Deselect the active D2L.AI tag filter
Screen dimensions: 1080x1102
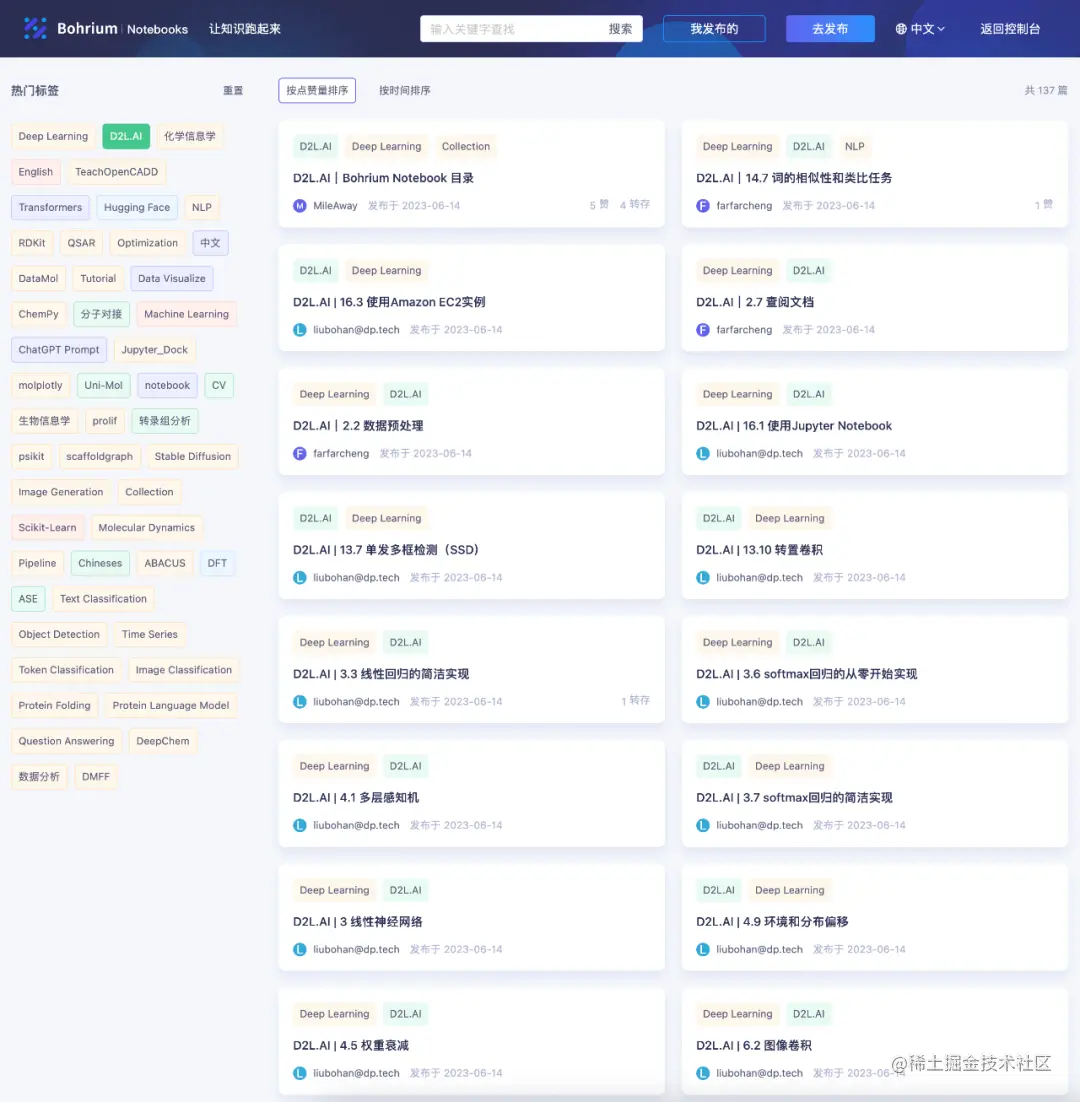click(125, 136)
